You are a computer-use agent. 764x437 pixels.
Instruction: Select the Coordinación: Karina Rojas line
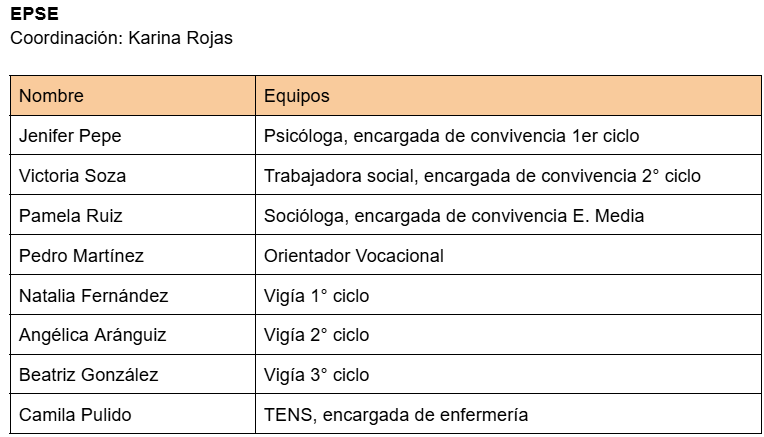coord(121,38)
